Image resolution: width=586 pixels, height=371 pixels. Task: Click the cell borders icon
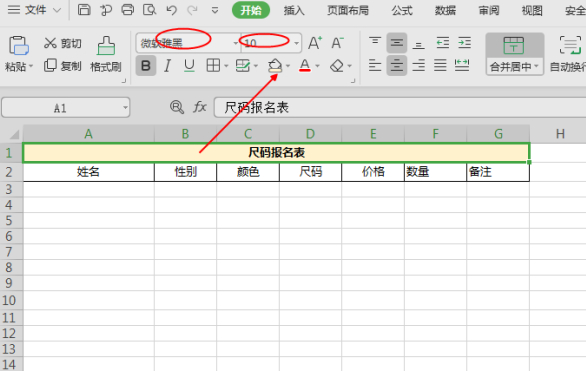[213, 66]
